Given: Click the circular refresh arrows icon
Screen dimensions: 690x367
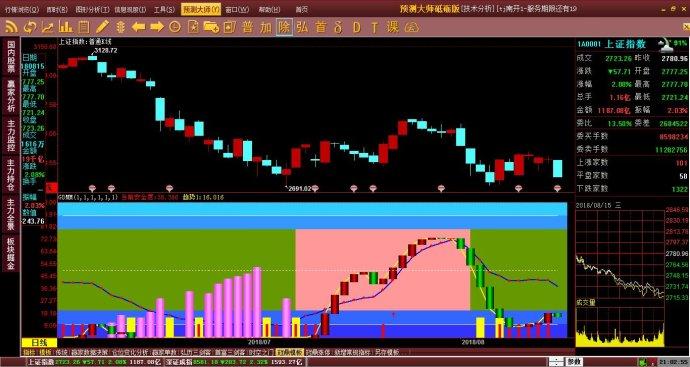Looking at the screenshot, I should [x=29, y=27].
